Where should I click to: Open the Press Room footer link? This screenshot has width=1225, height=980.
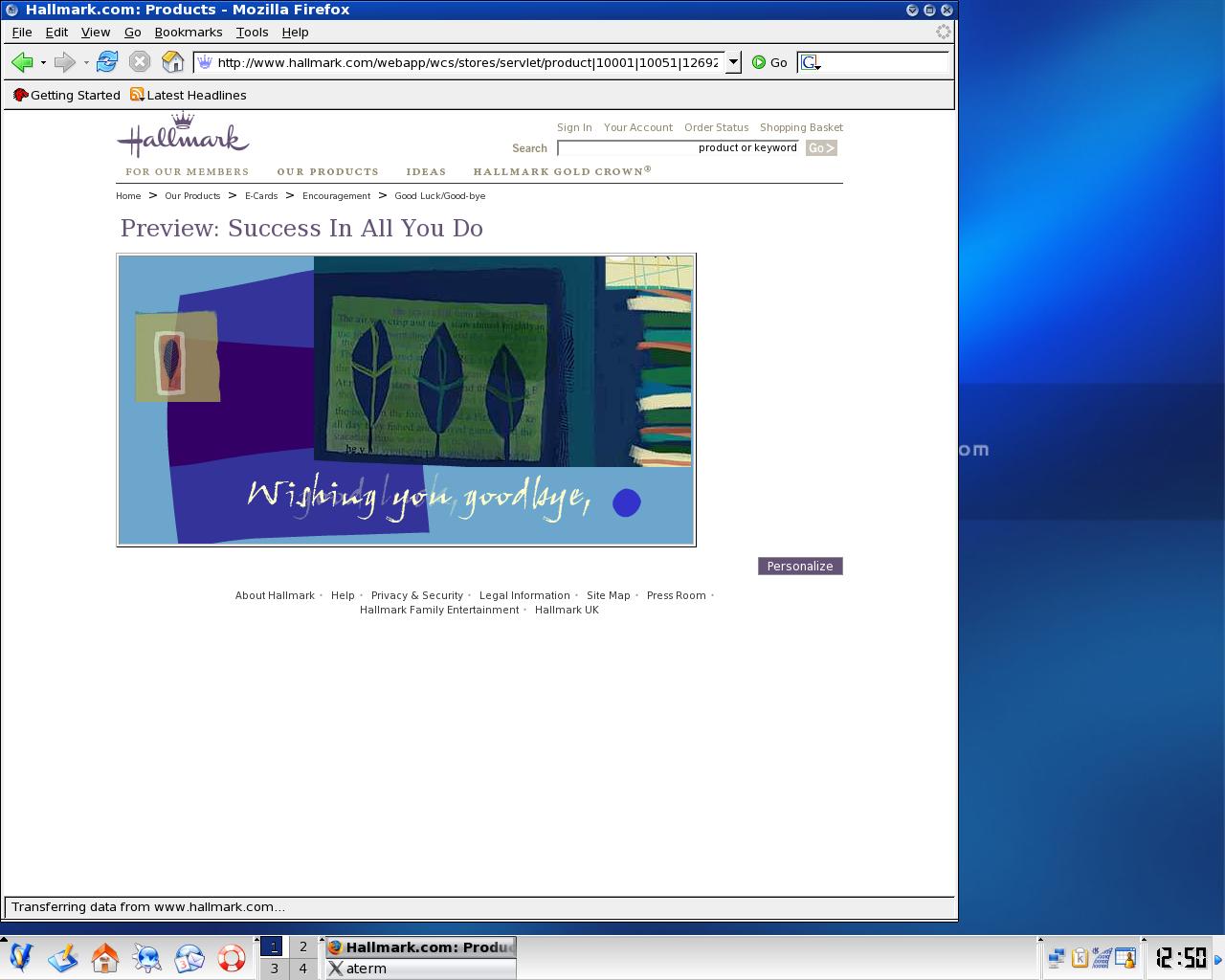point(677,595)
